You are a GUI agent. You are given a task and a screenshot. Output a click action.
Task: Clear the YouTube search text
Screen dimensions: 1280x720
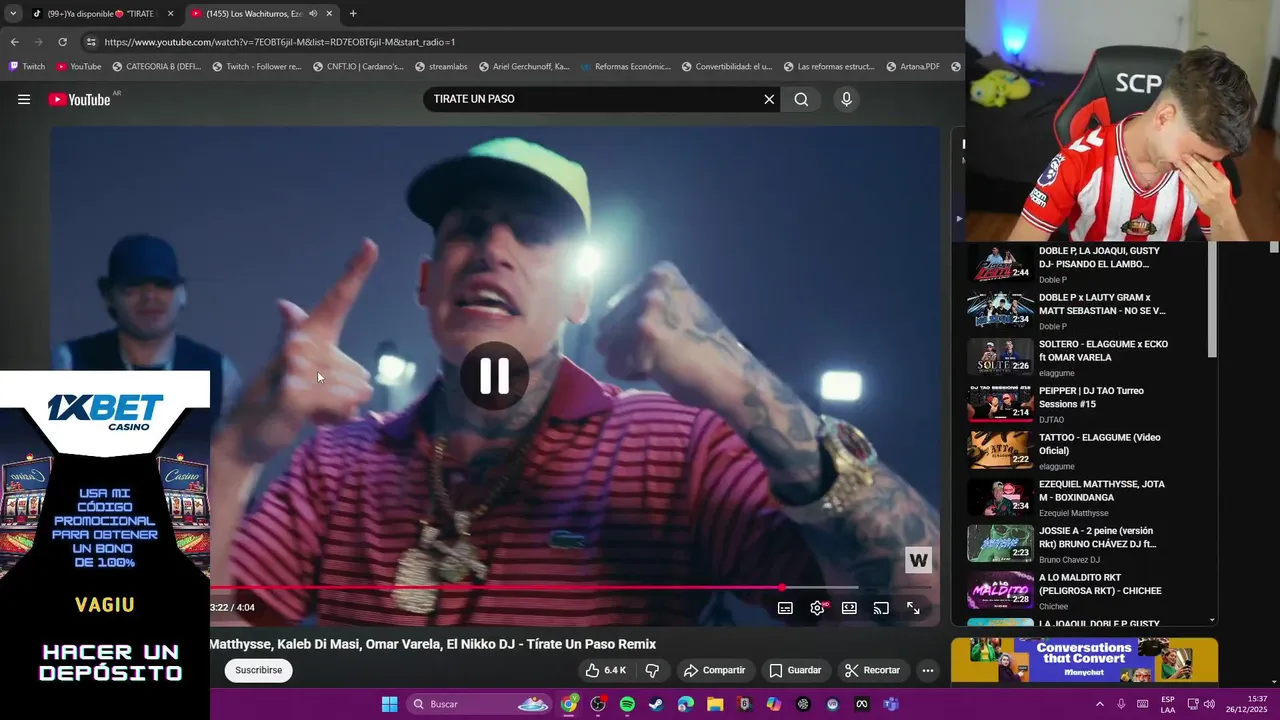769,99
